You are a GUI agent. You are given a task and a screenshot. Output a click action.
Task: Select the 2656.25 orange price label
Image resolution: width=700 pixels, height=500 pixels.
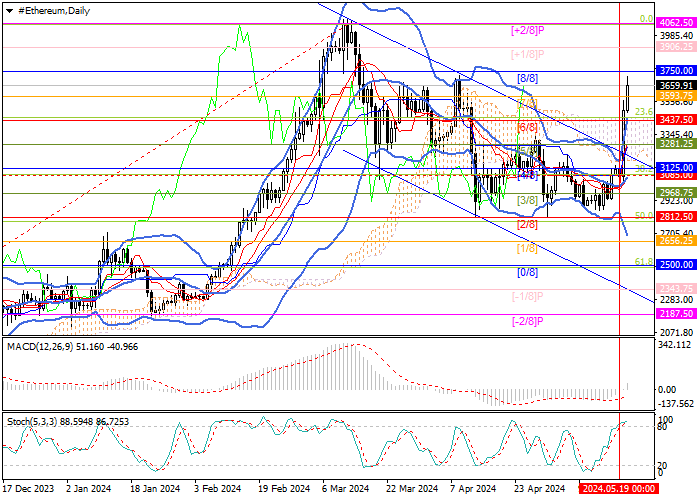(x=677, y=241)
